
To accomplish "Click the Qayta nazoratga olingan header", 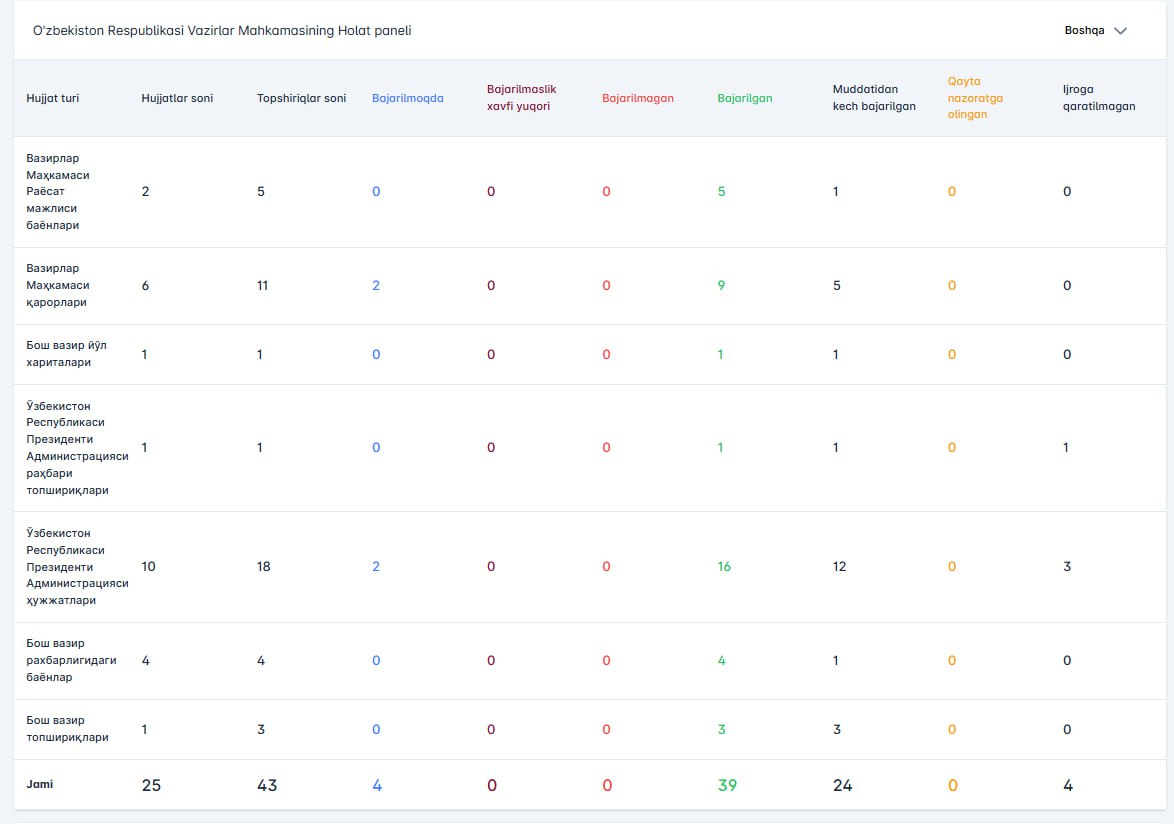I will tap(975, 98).
